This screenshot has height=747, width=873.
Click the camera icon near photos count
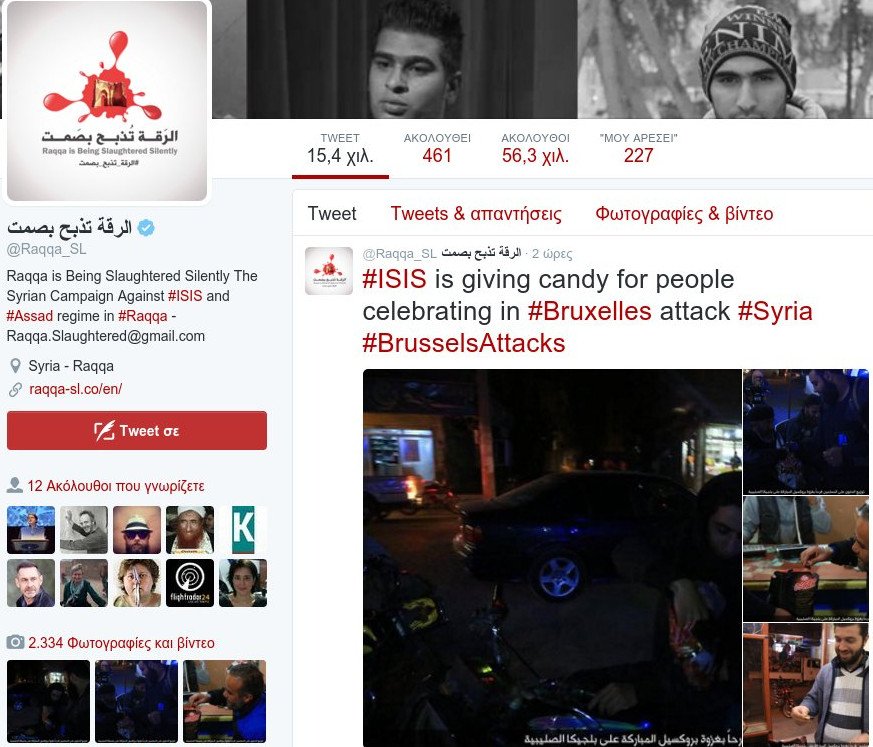[15, 642]
